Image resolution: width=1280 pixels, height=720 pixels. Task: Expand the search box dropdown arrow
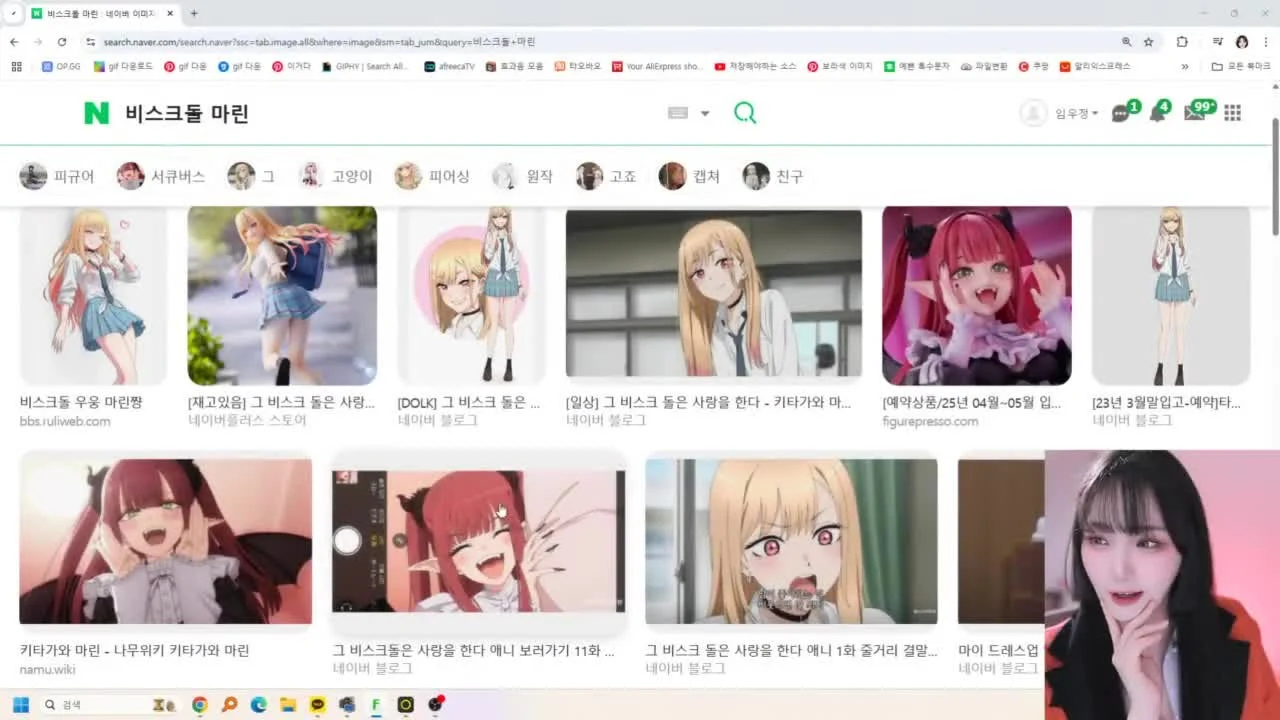pos(705,113)
